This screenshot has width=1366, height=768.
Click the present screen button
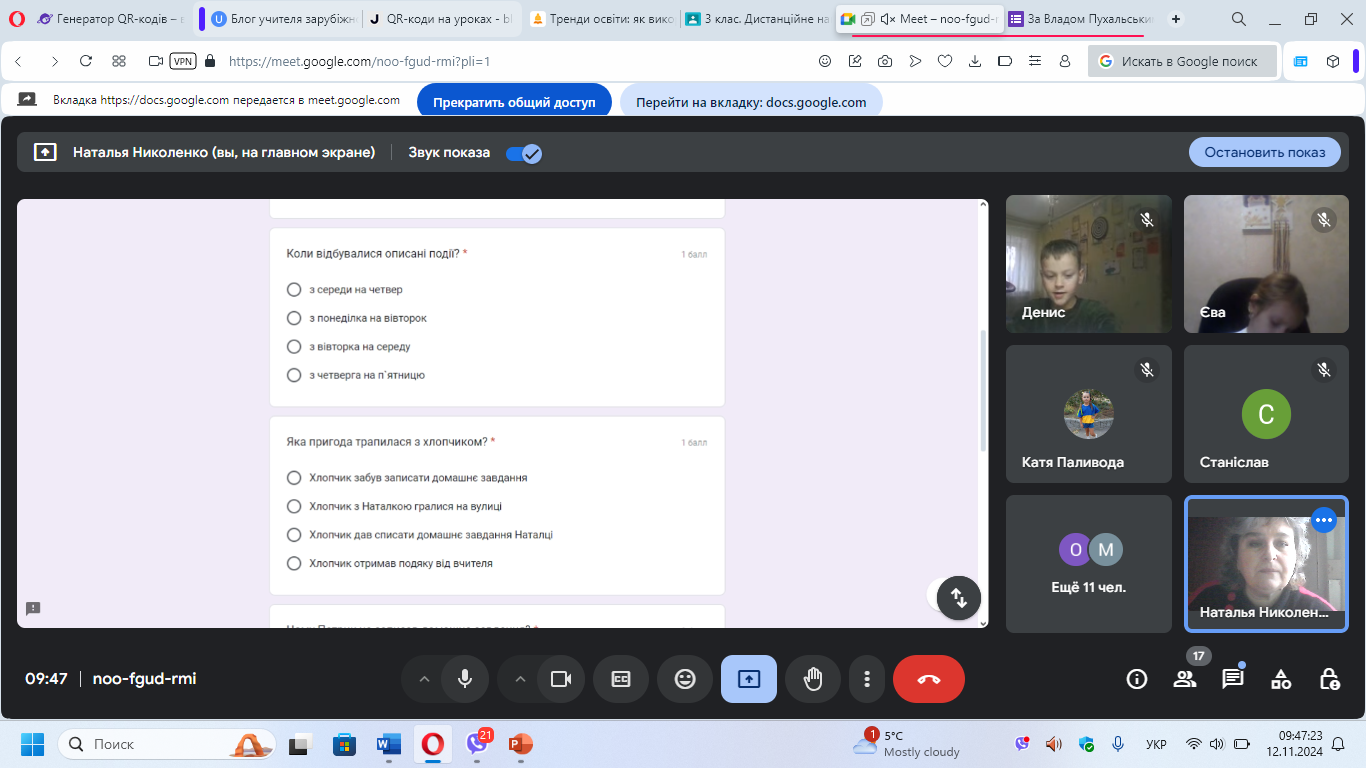point(749,679)
